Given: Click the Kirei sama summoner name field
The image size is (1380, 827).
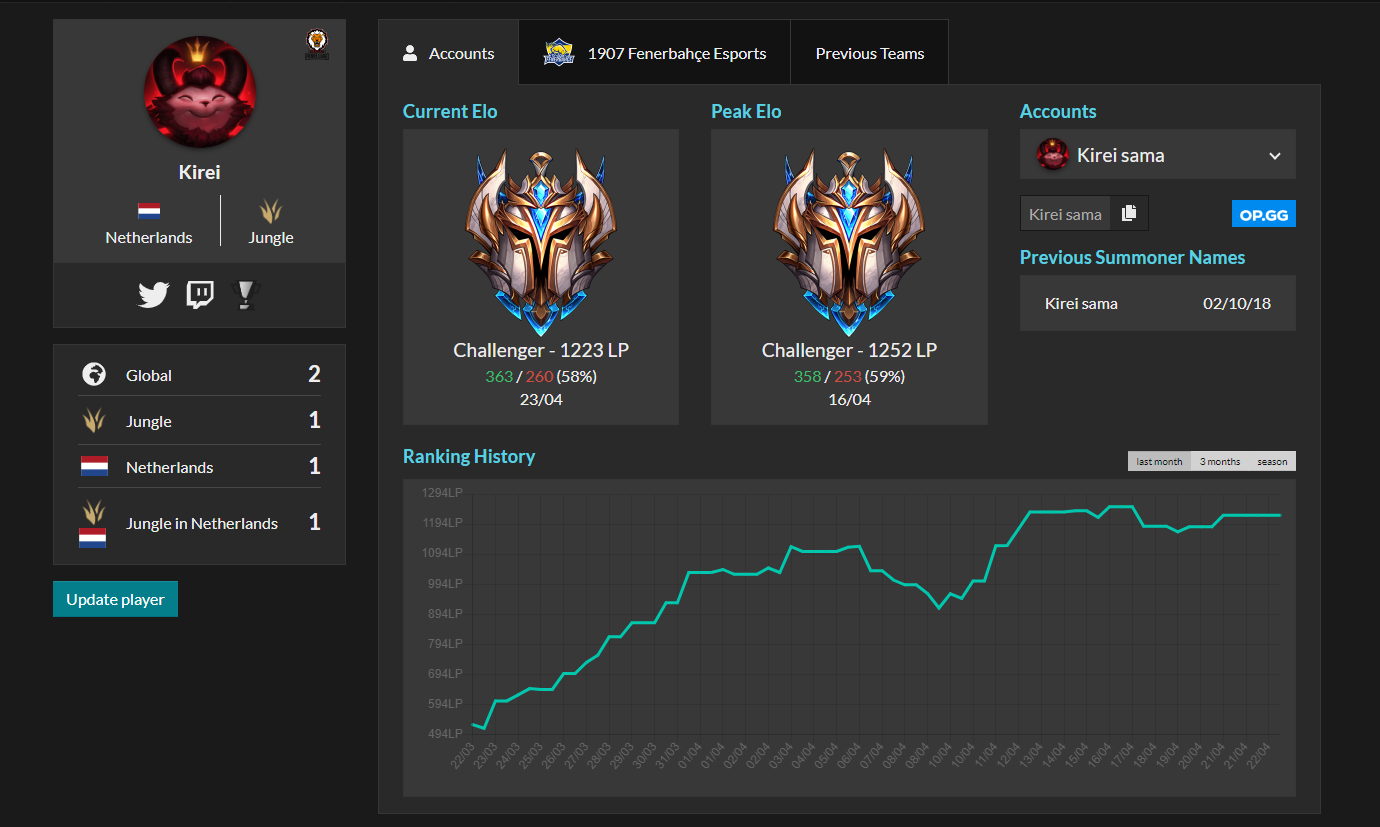Looking at the screenshot, I should click(1066, 213).
